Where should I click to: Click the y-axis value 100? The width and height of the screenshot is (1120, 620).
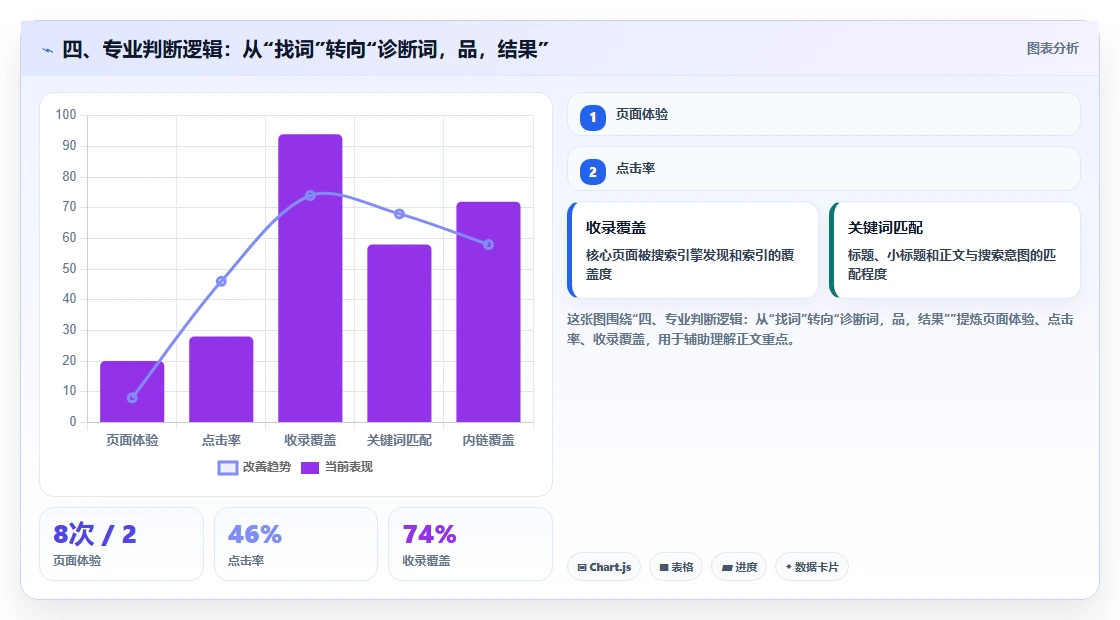pos(66,114)
